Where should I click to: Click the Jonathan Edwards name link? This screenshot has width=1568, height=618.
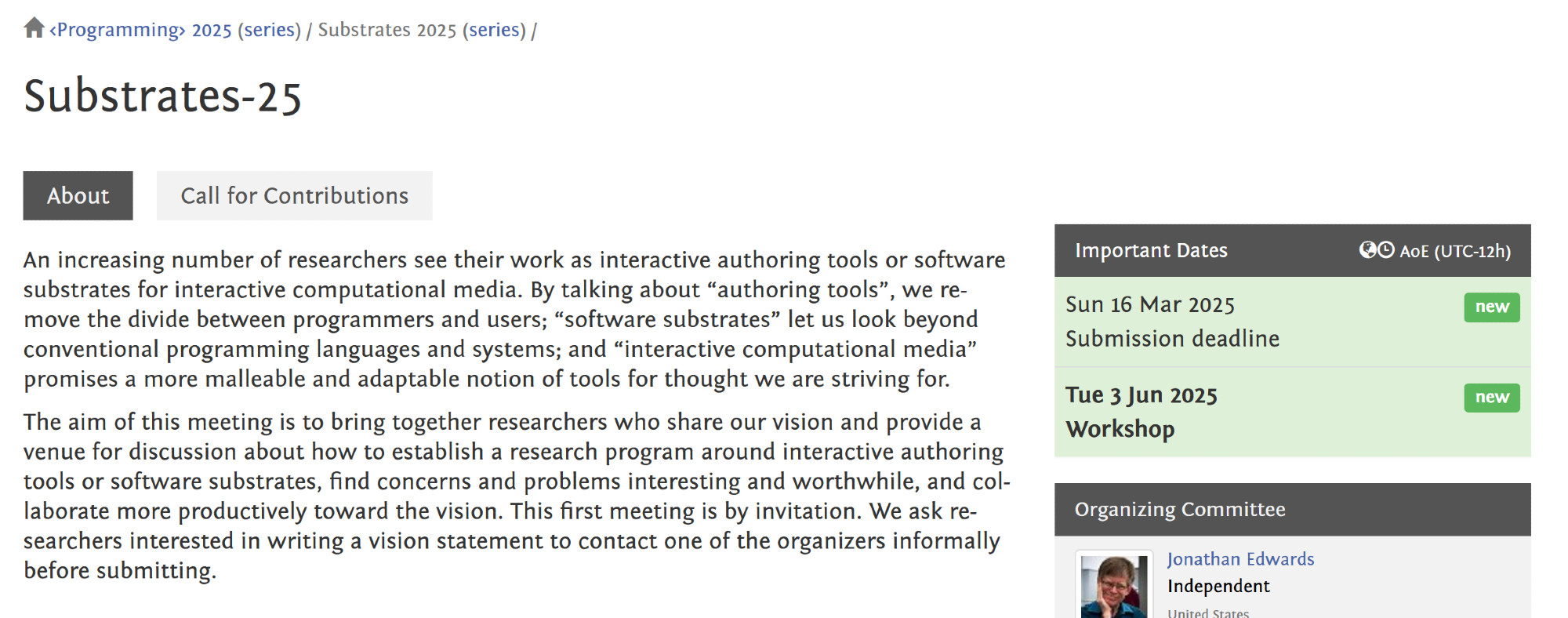[1240, 559]
